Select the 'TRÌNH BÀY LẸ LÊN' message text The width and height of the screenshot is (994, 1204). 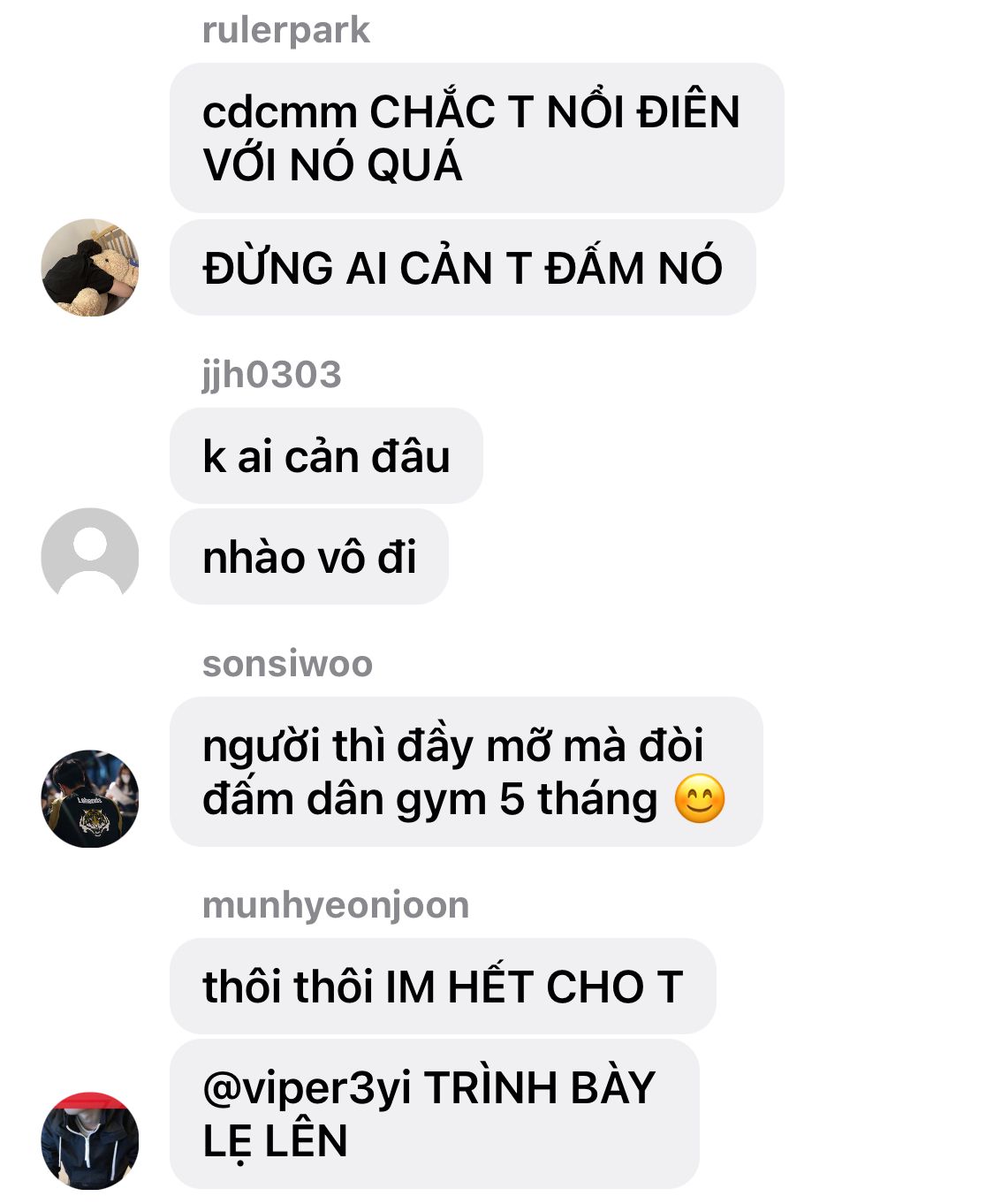(x=429, y=1114)
